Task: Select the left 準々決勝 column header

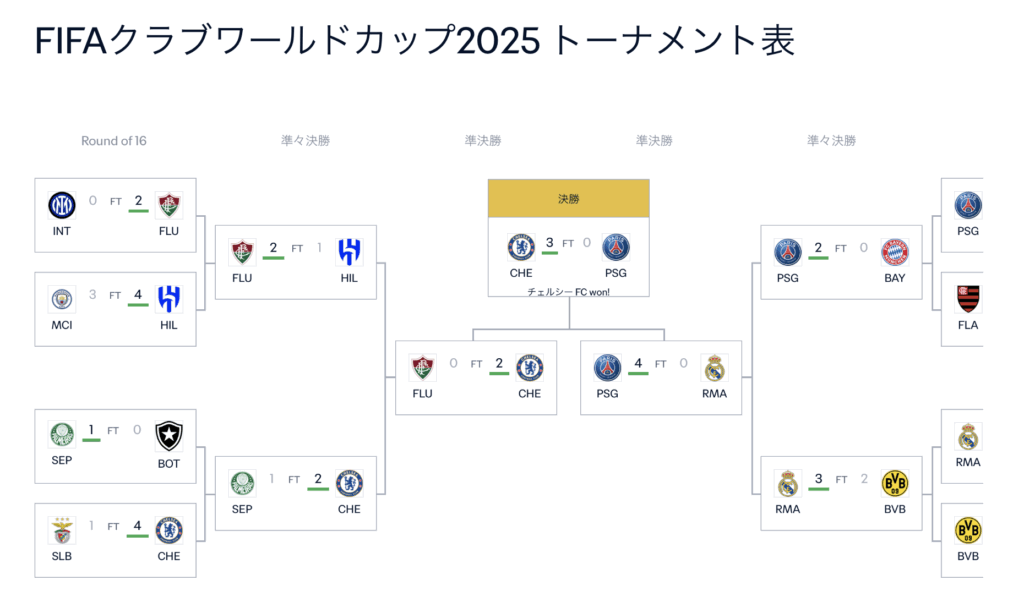Action: coord(306,140)
